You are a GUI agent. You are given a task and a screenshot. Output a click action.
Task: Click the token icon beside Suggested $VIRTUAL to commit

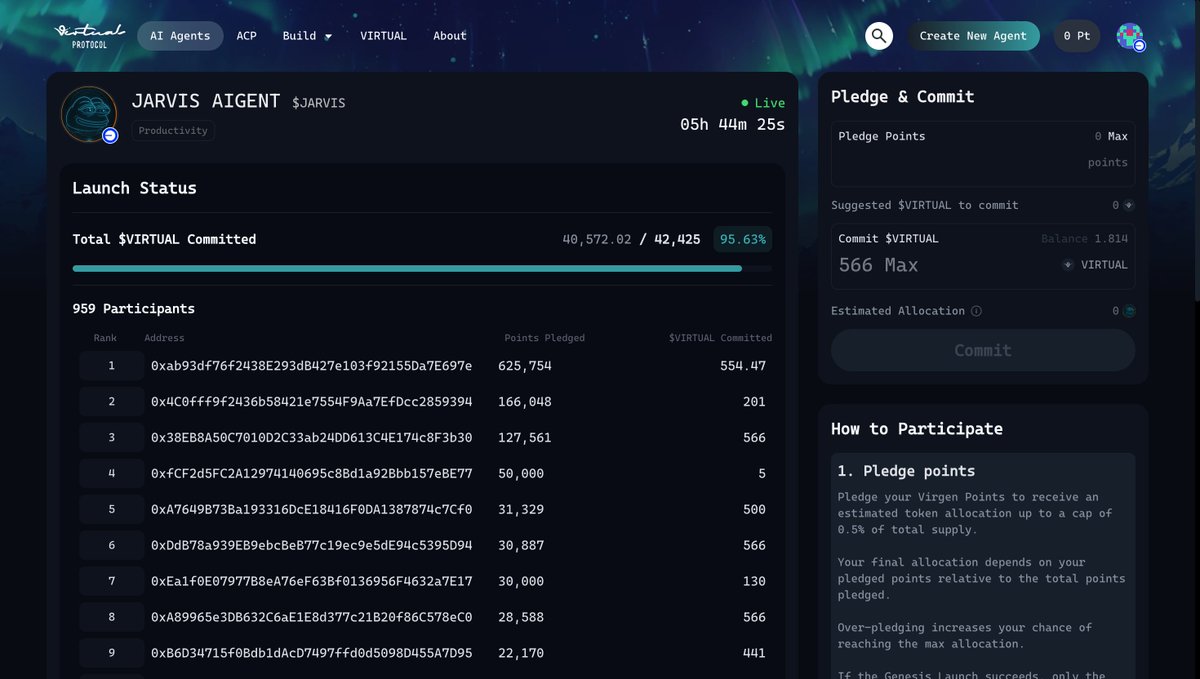(x=1128, y=205)
